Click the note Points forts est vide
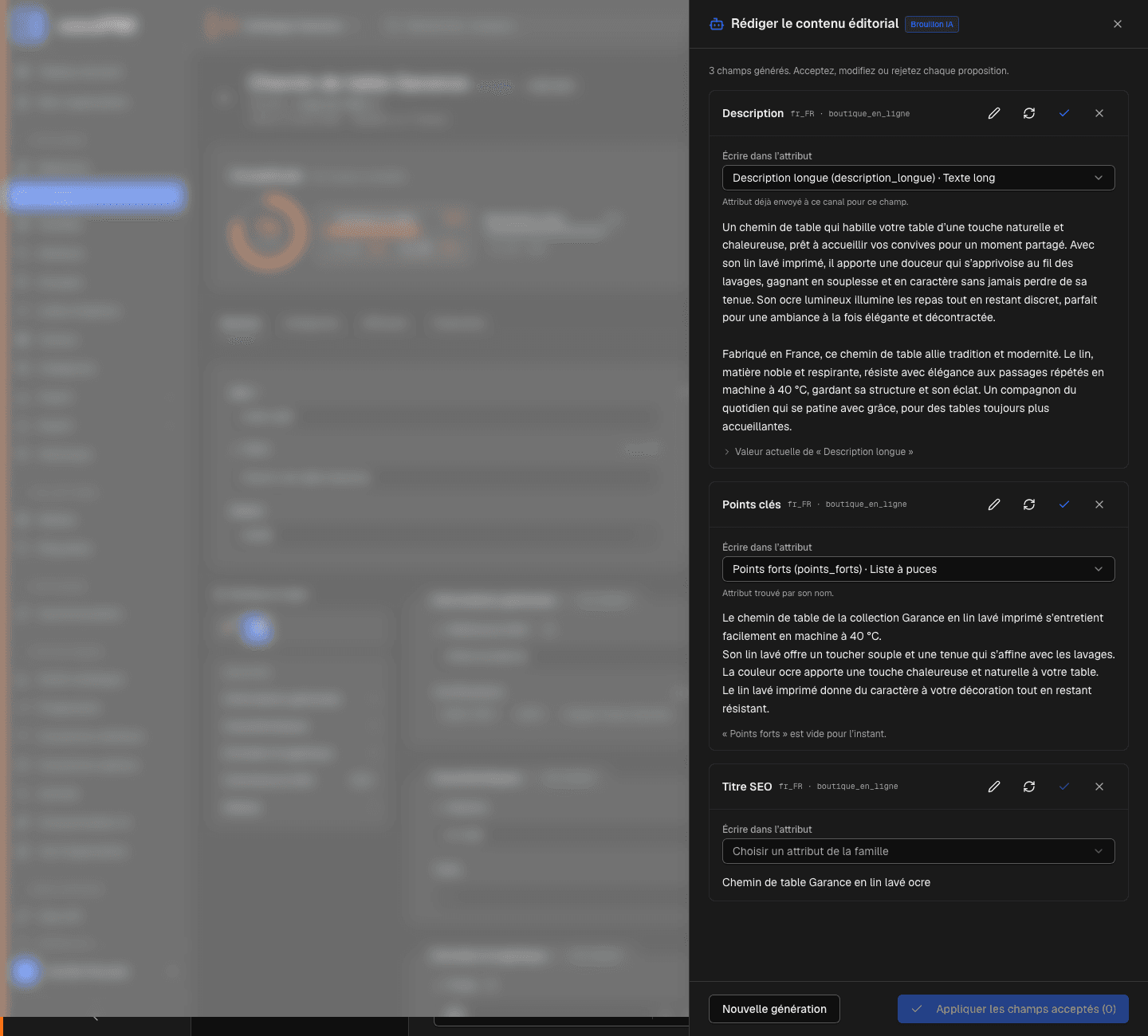The image size is (1148, 1036). [804, 734]
